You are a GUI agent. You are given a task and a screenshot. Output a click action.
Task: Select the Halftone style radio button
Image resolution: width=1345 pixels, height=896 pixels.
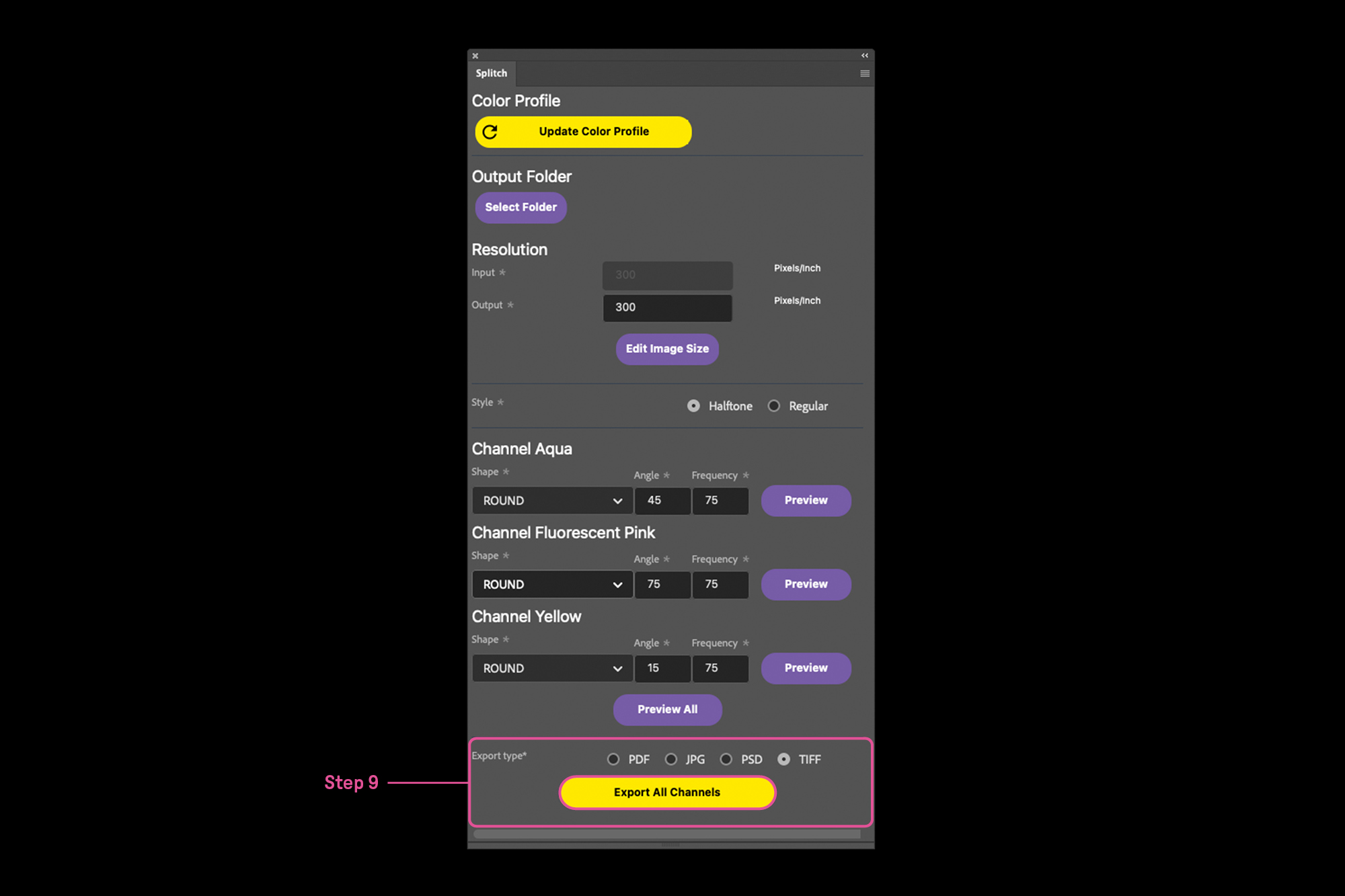pos(693,406)
